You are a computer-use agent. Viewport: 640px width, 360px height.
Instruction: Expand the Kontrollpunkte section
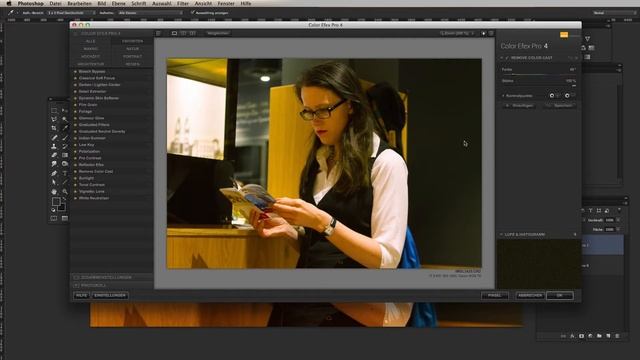tap(503, 96)
